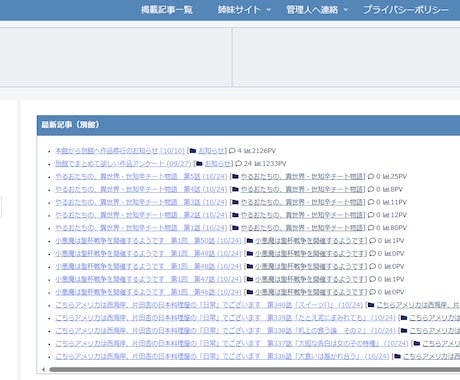460x380 pixels.
Task: Click comment bubble icon in the 10/10 row
Action: [x=232, y=151]
